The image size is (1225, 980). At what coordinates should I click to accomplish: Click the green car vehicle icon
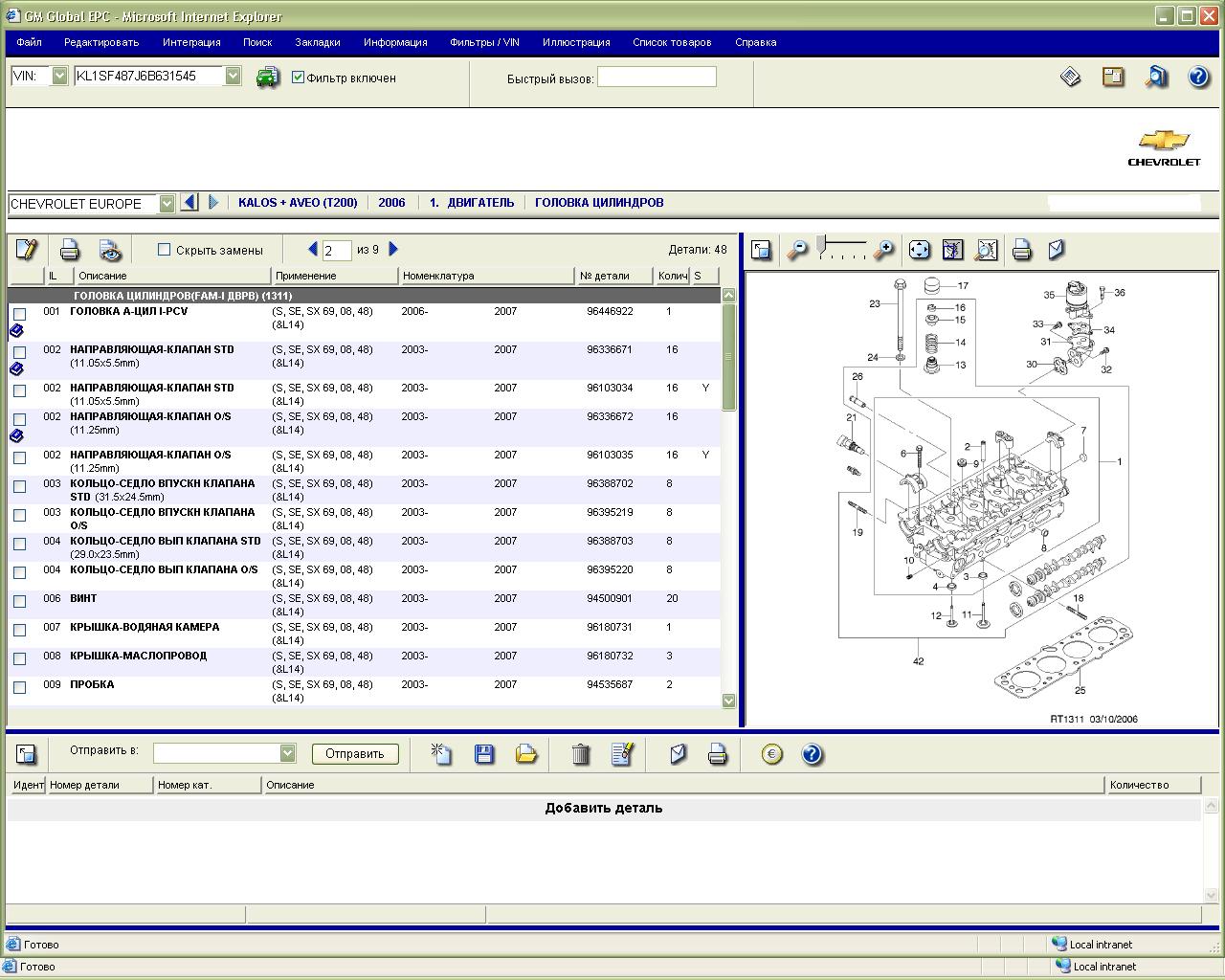(x=267, y=78)
